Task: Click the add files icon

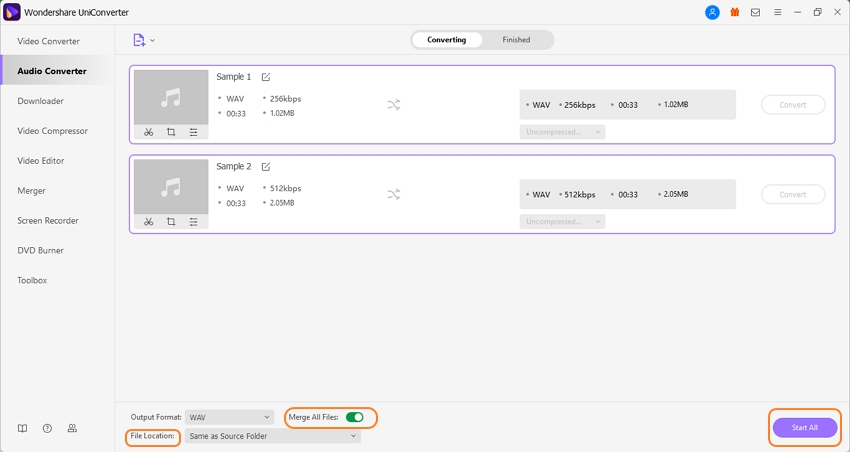Action: pos(140,40)
